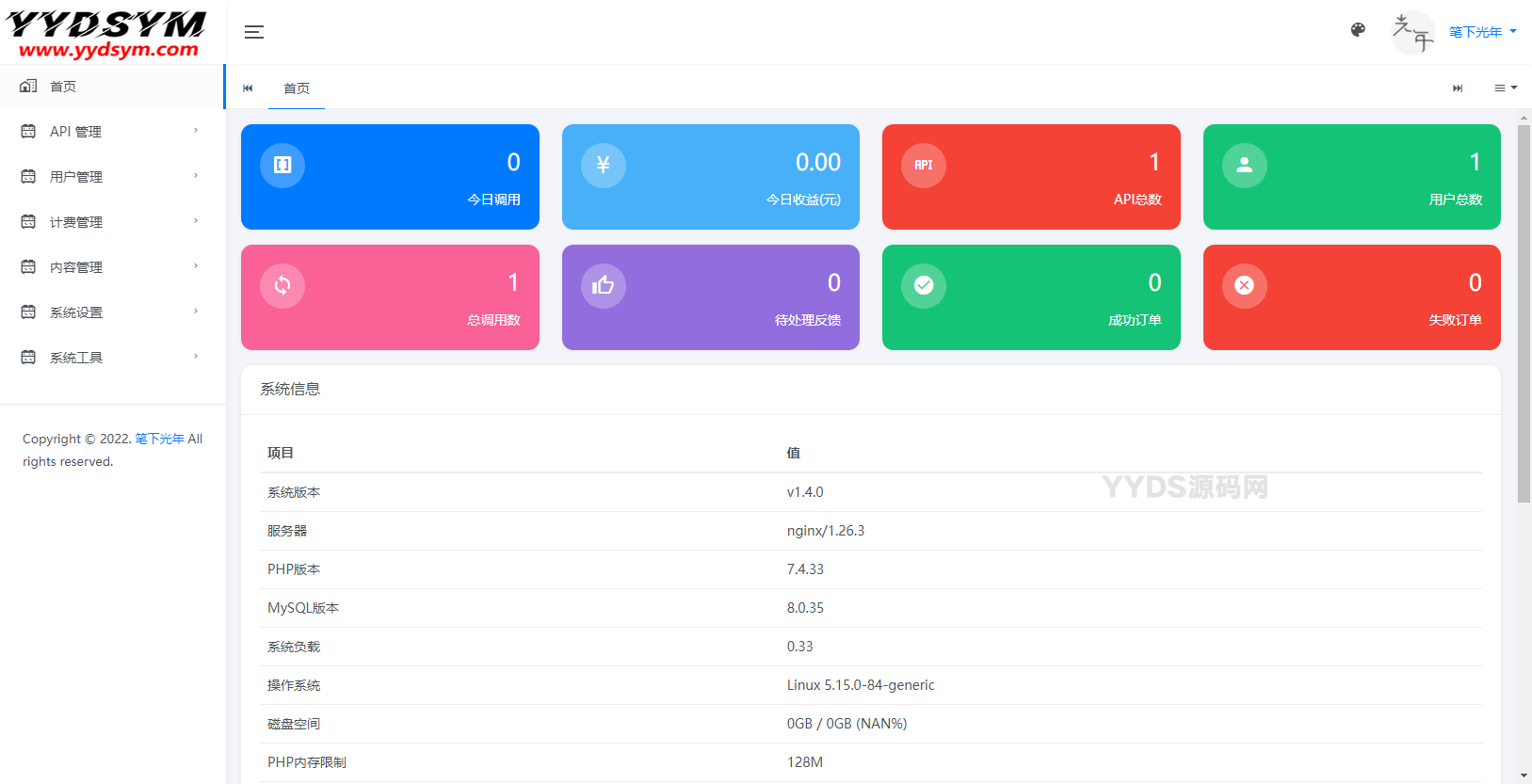Select the 首页 tab
The image size is (1532, 784).
(x=297, y=88)
